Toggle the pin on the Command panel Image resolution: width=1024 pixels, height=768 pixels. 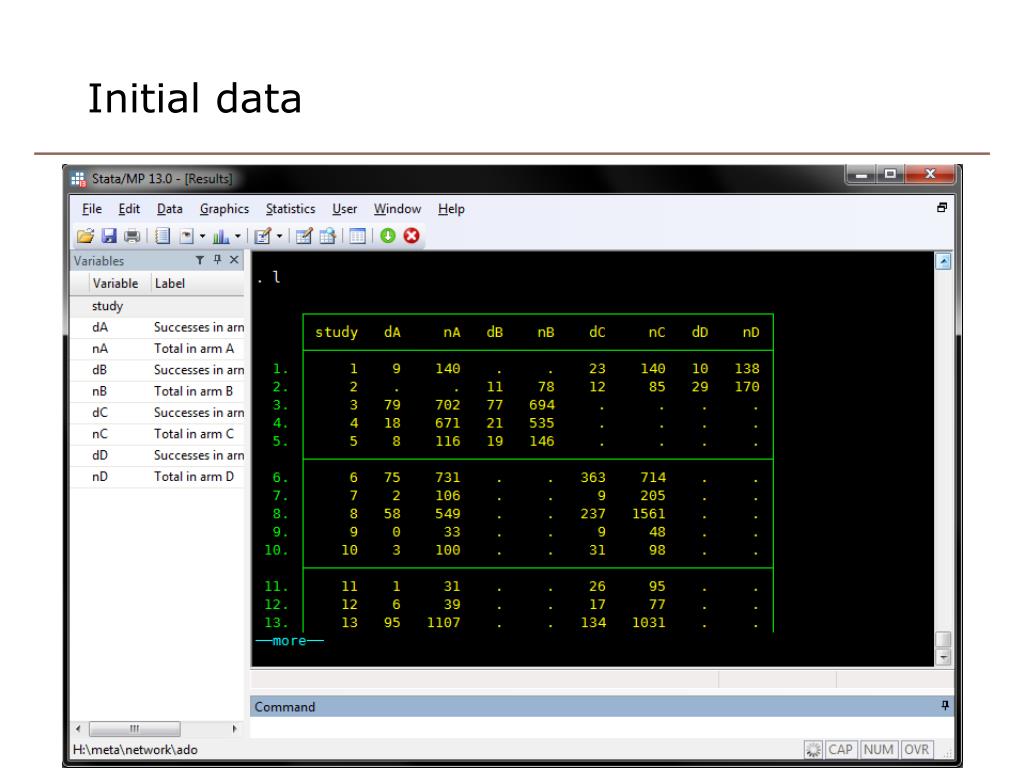(944, 705)
